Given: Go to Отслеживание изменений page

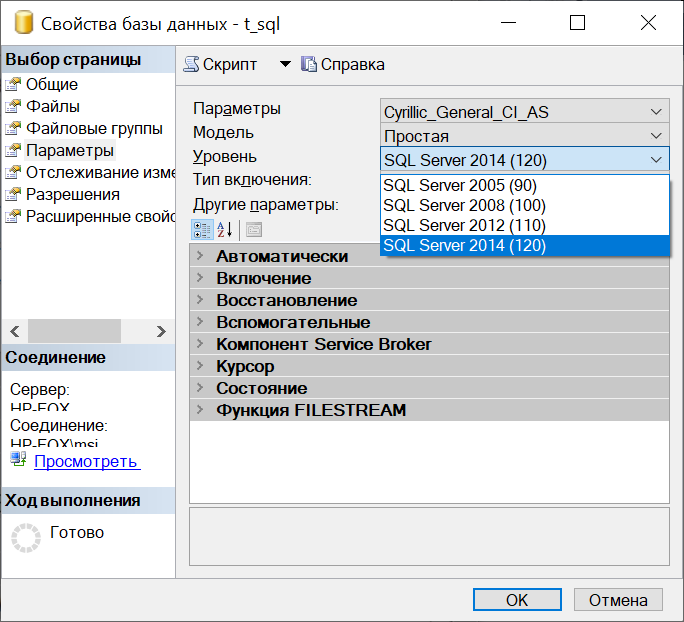Looking at the screenshot, I should (x=100, y=172).
